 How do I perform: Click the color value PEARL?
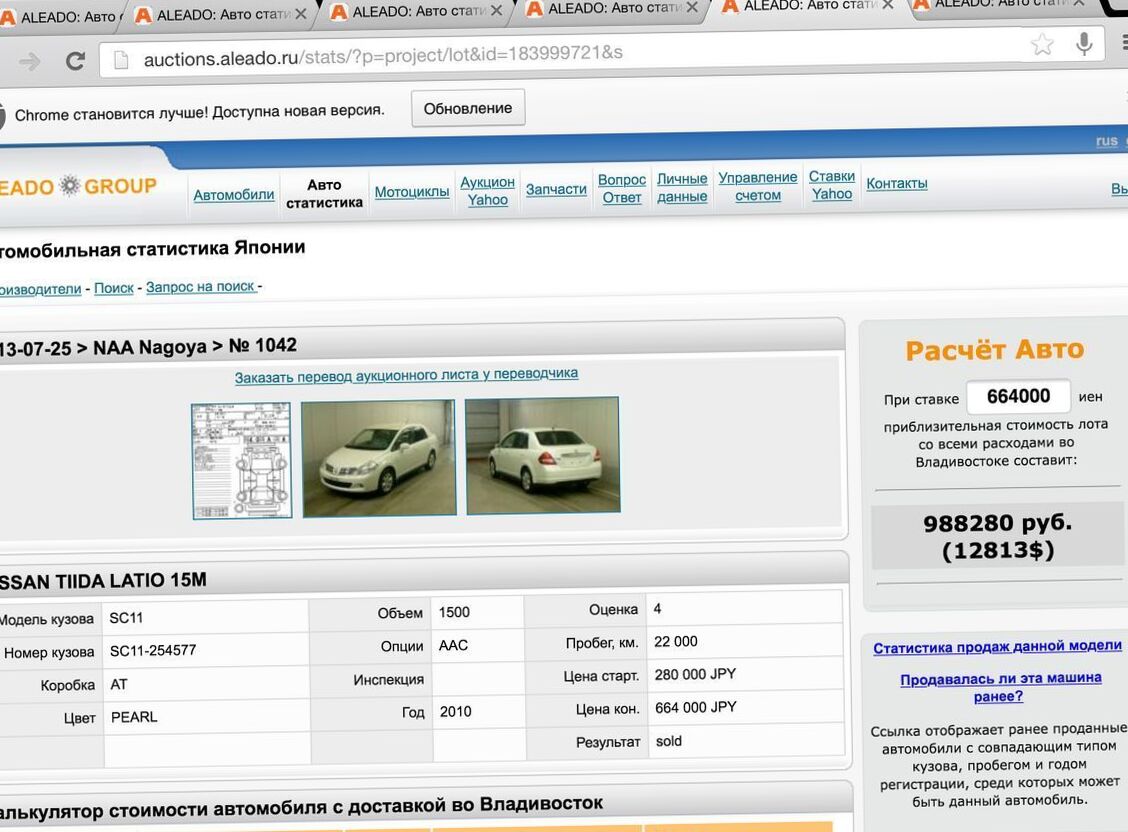(134, 717)
